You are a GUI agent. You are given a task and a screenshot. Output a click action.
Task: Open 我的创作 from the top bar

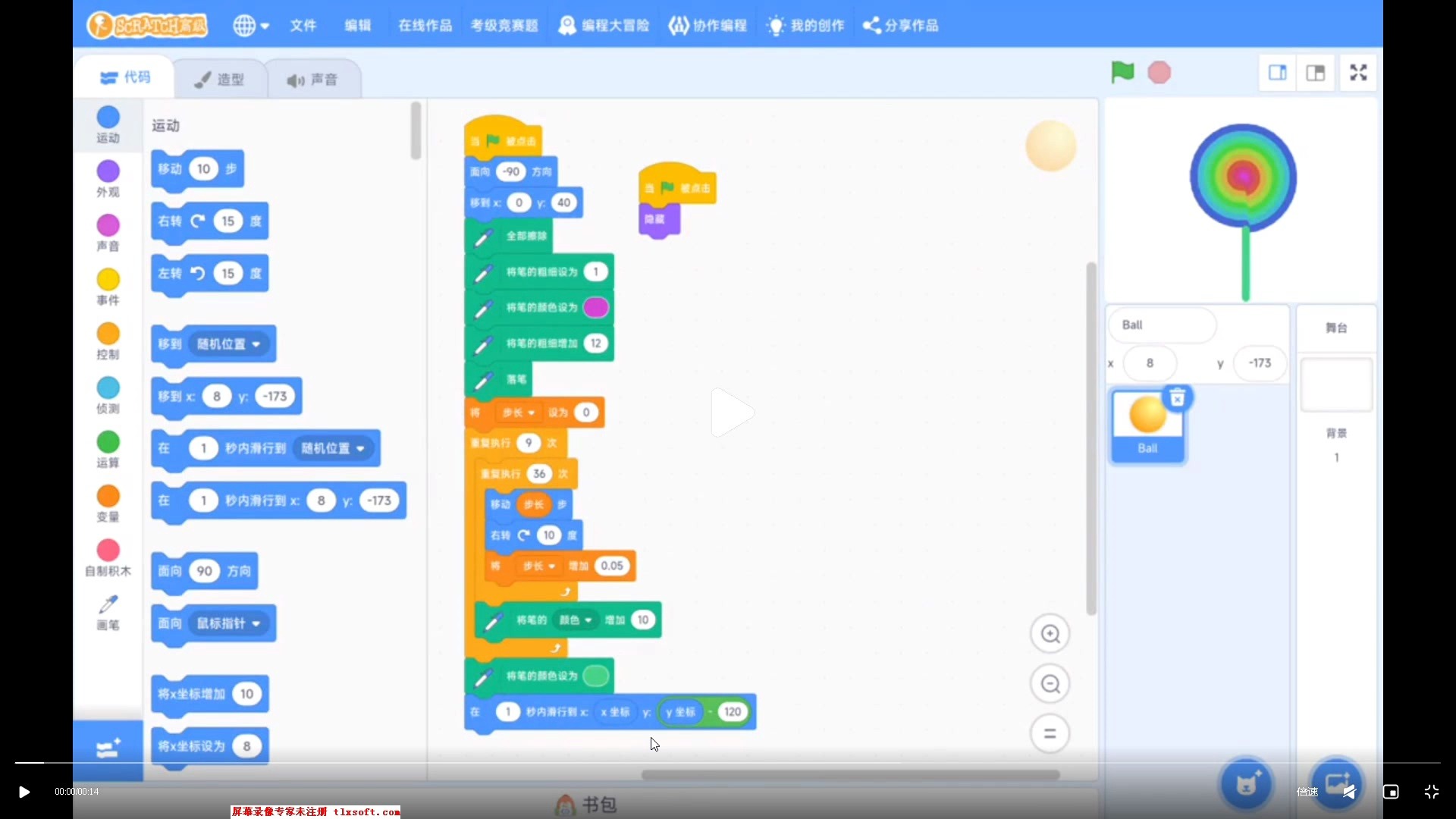[805, 25]
